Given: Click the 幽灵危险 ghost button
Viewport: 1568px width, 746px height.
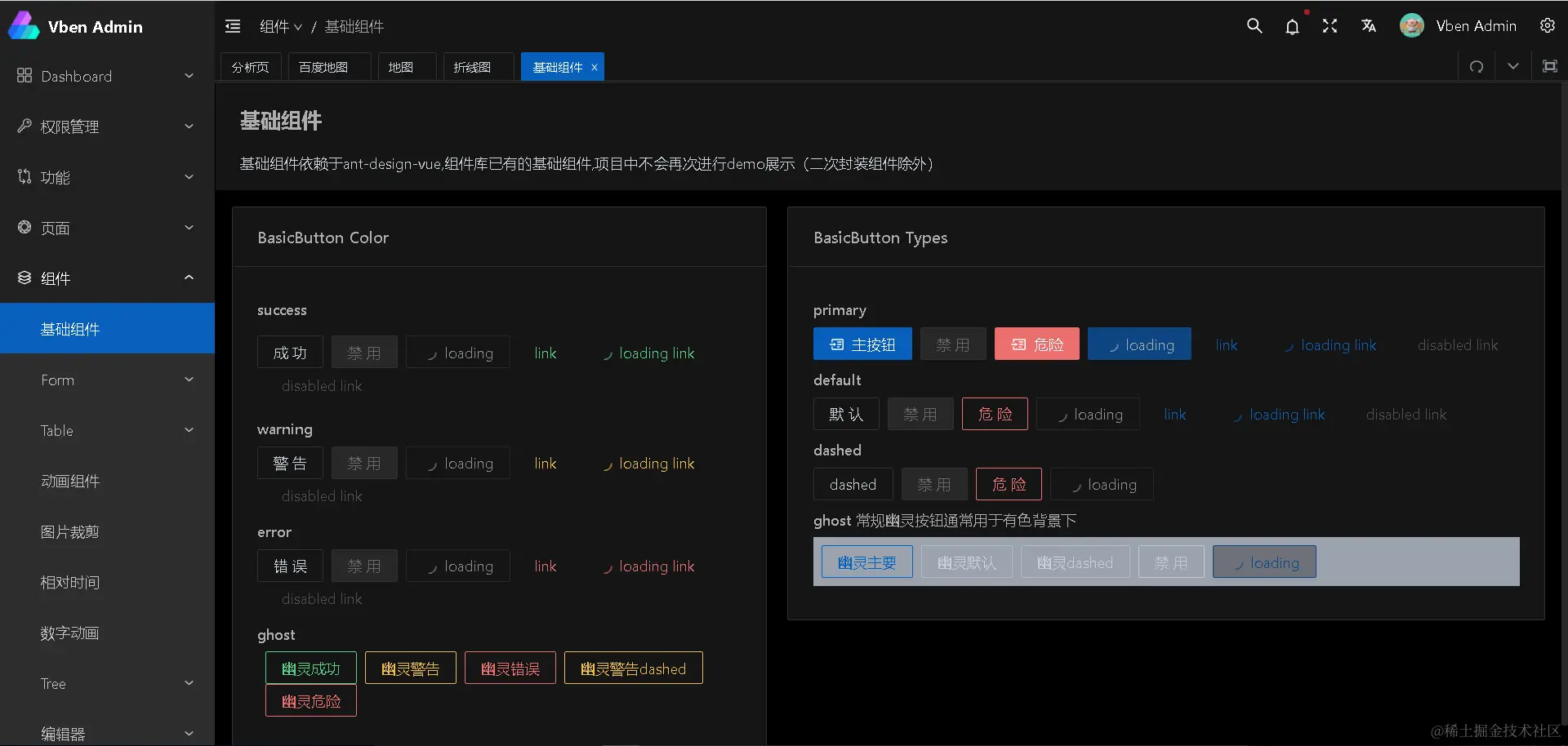Looking at the screenshot, I should [311, 700].
